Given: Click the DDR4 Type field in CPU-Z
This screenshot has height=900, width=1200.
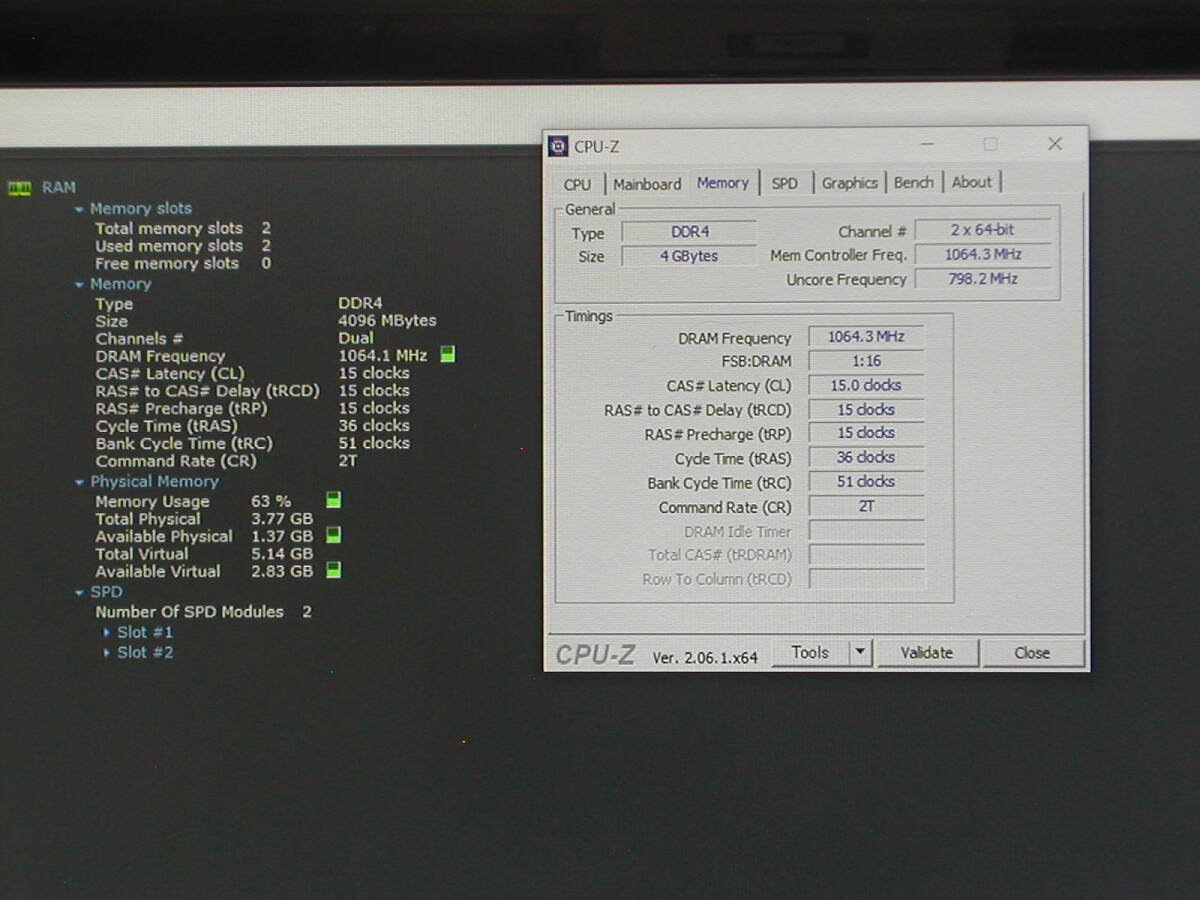Looking at the screenshot, I should click(x=689, y=232).
